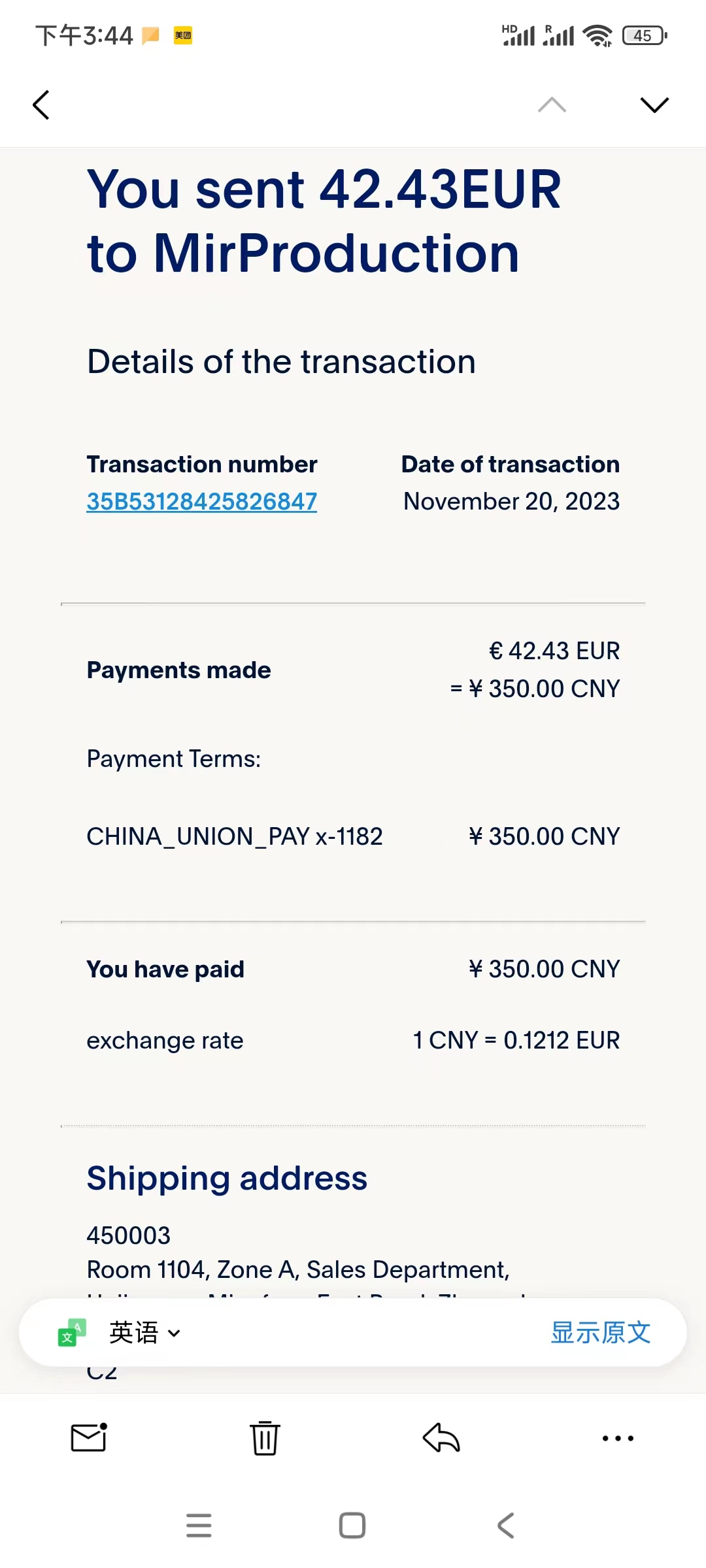Open transaction number 35B53128425826847 link

[202, 502]
